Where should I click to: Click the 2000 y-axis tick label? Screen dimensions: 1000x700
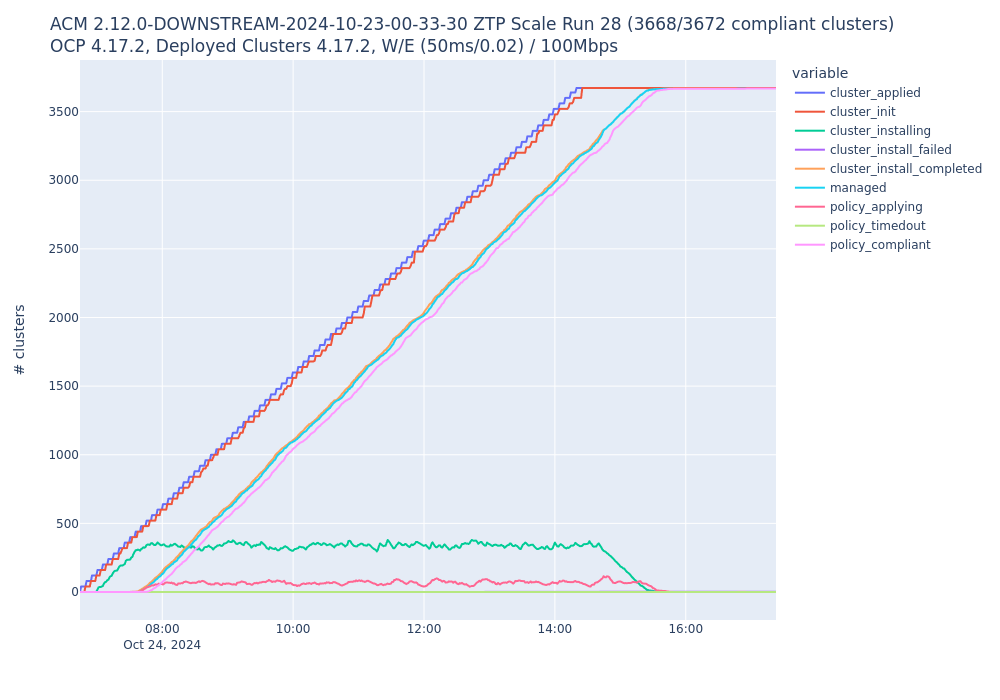(63, 318)
